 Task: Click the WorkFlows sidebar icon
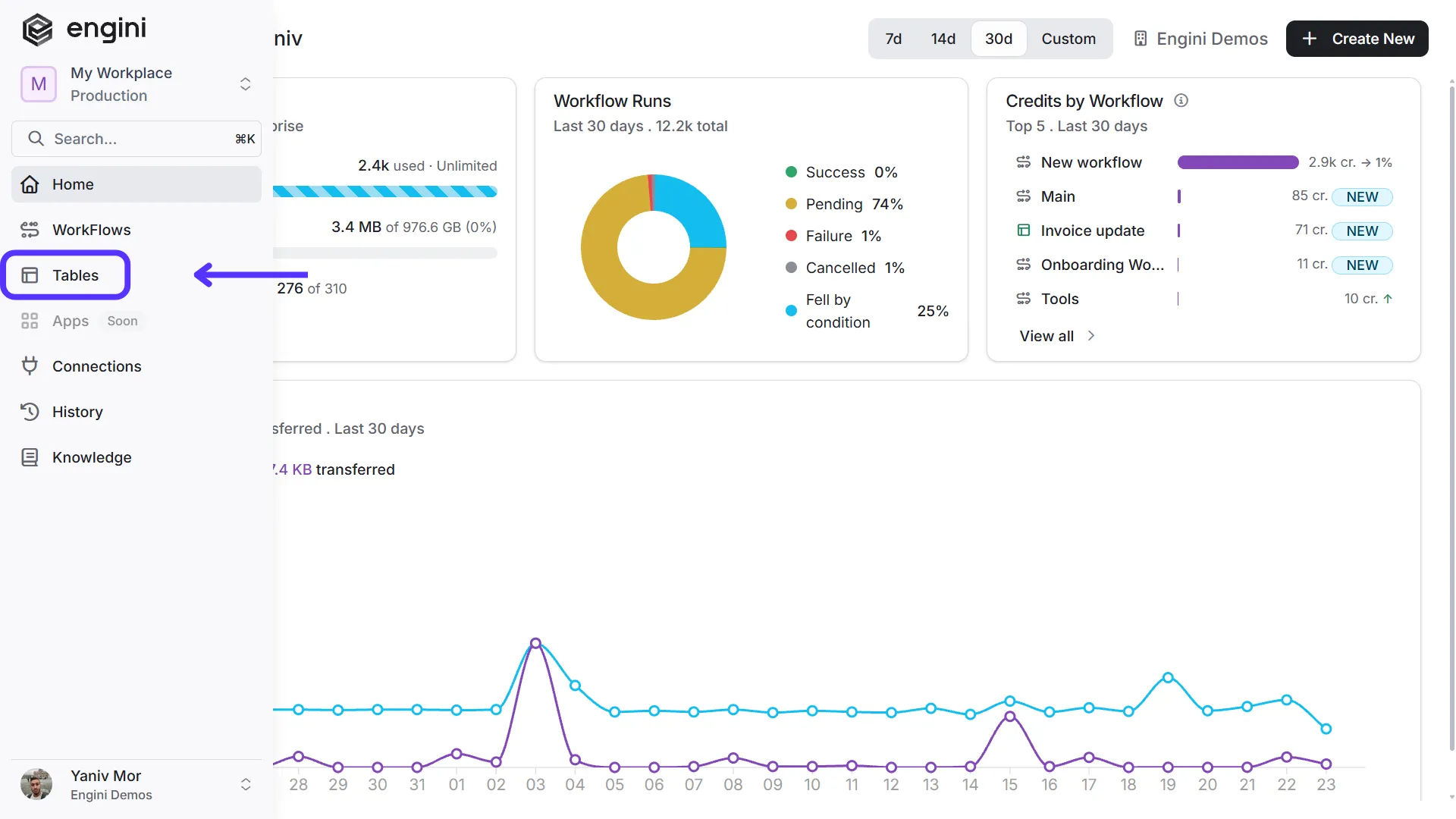tap(30, 230)
